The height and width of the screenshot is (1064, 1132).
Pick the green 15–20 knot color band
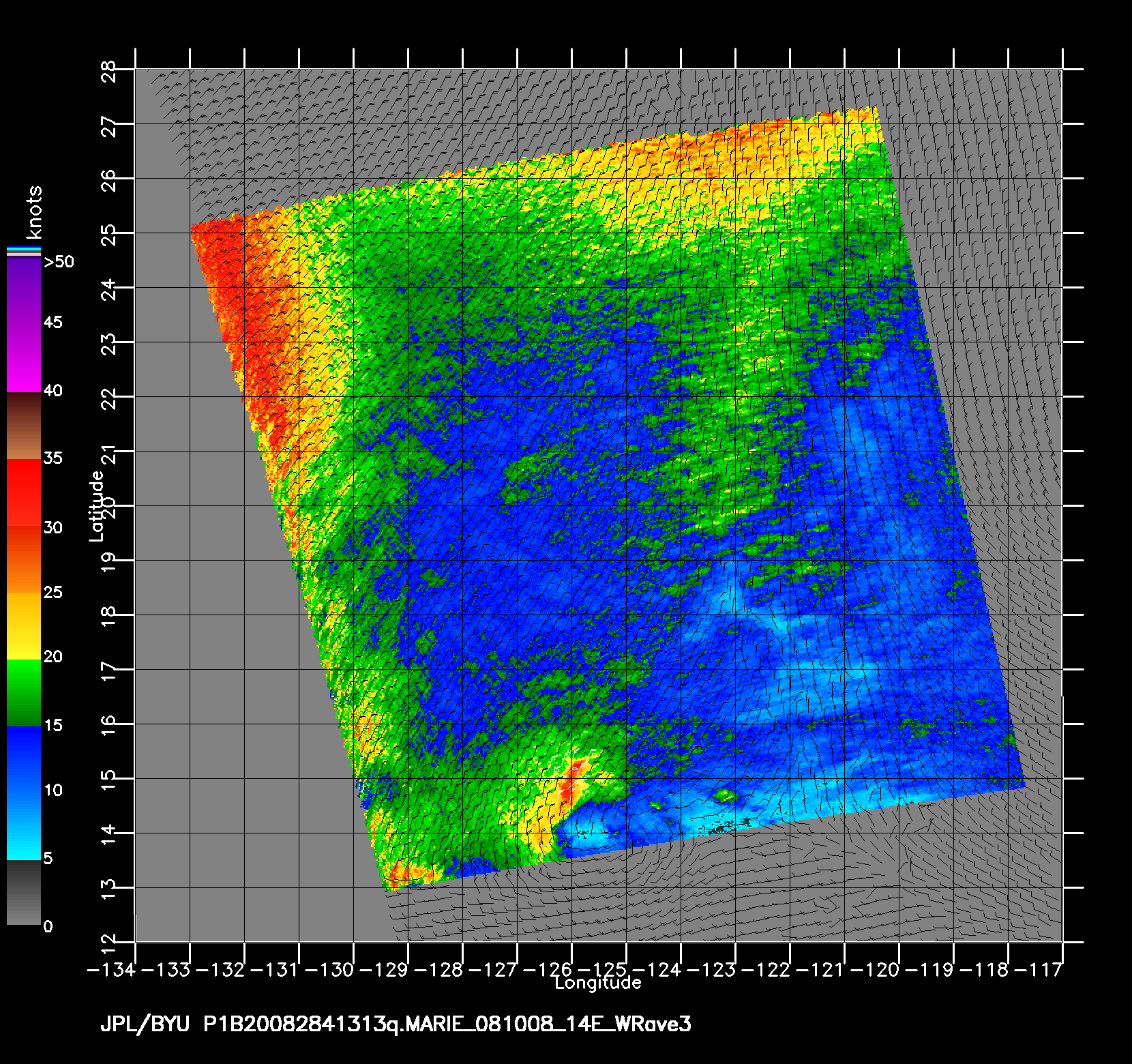tap(24, 693)
